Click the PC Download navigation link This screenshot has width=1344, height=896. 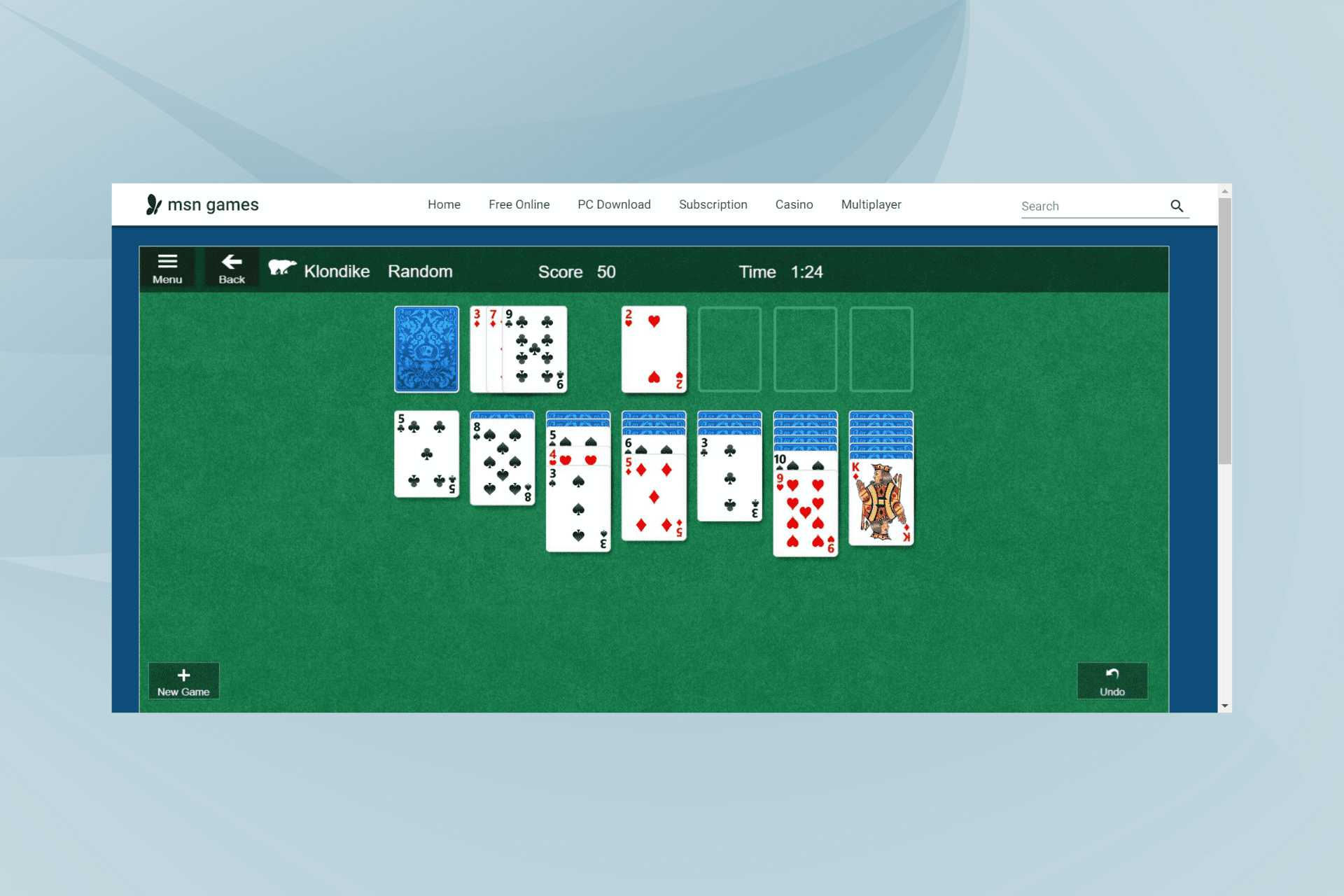[614, 204]
